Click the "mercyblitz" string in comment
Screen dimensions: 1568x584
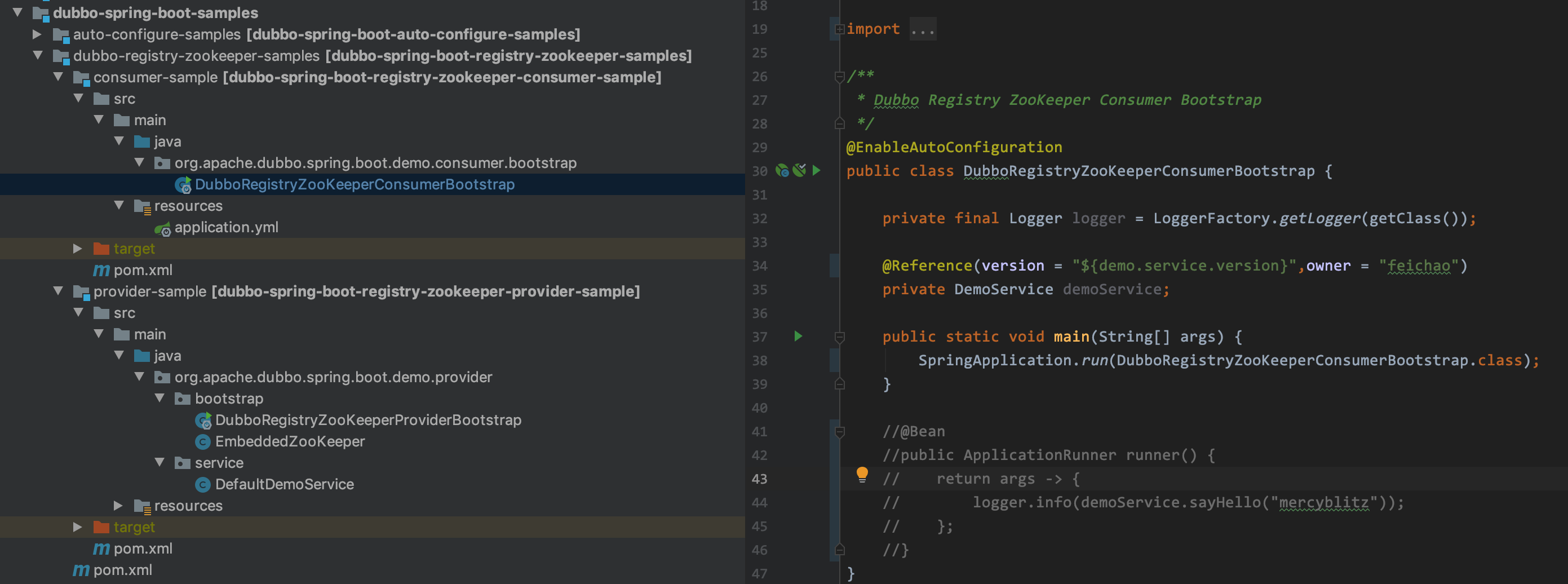[1323, 502]
